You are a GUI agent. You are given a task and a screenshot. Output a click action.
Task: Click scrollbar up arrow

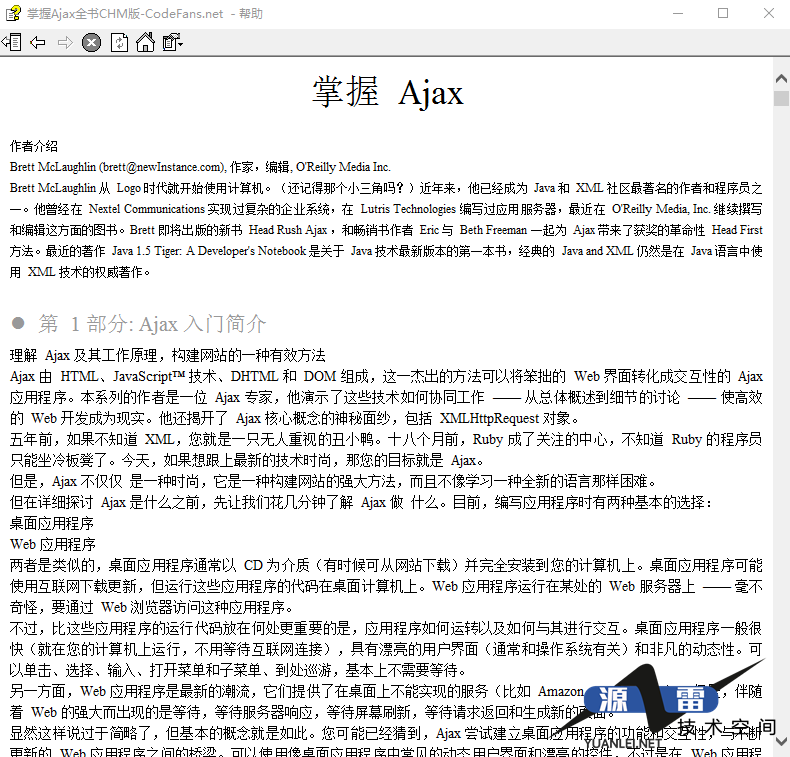[781, 78]
